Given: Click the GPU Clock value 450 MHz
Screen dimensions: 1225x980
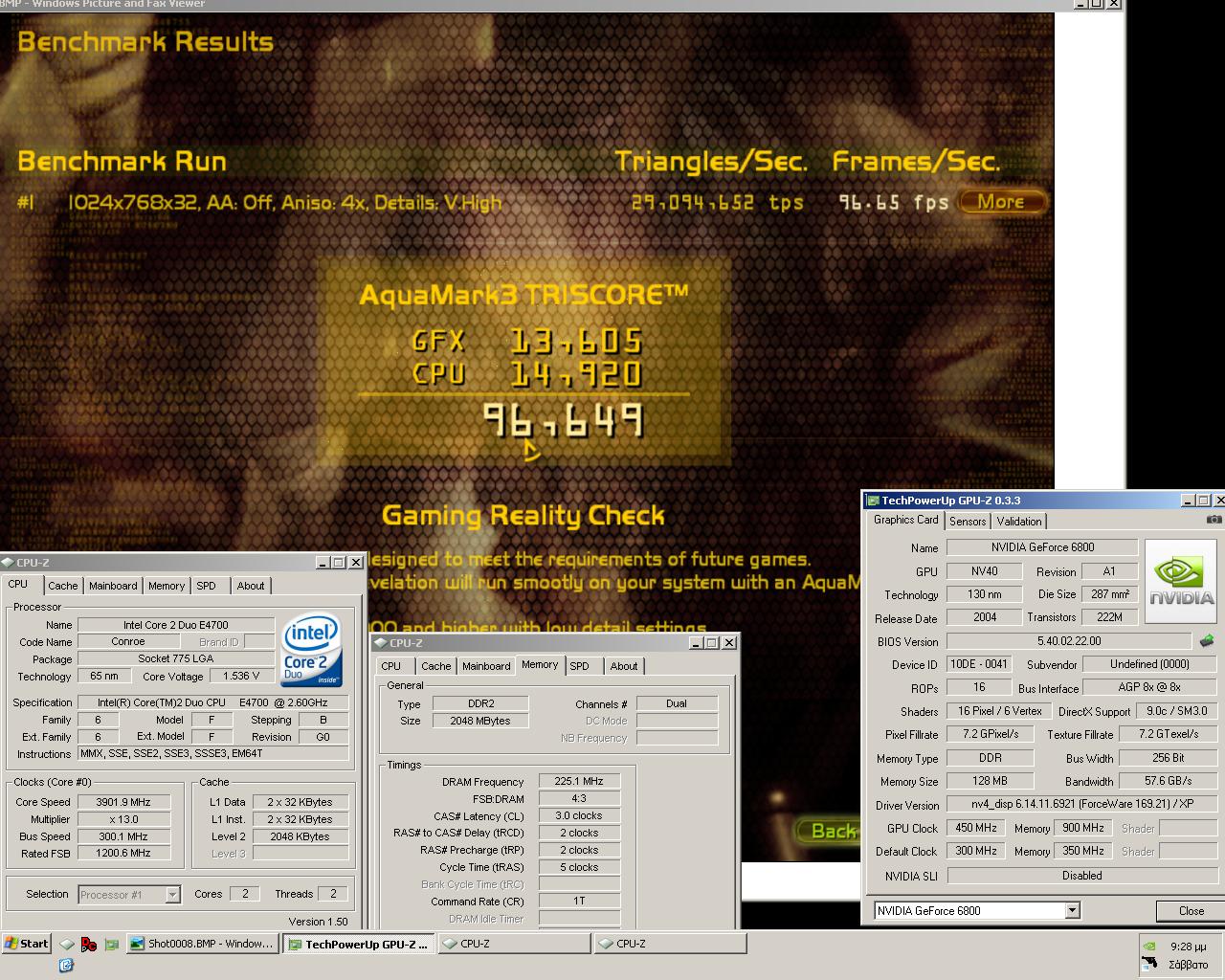Looking at the screenshot, I should pos(976,828).
